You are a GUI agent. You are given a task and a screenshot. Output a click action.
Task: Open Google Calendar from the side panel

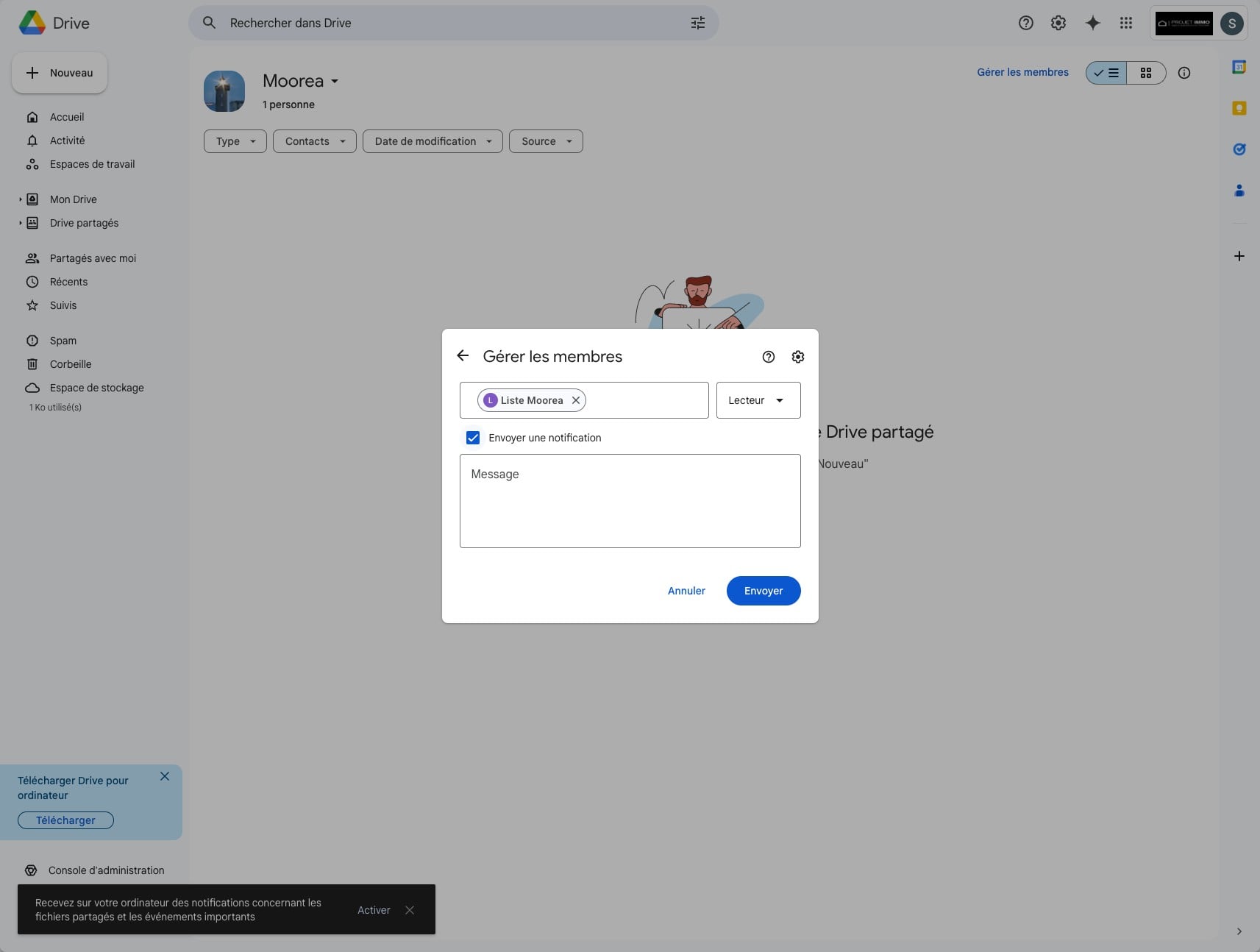[x=1240, y=66]
